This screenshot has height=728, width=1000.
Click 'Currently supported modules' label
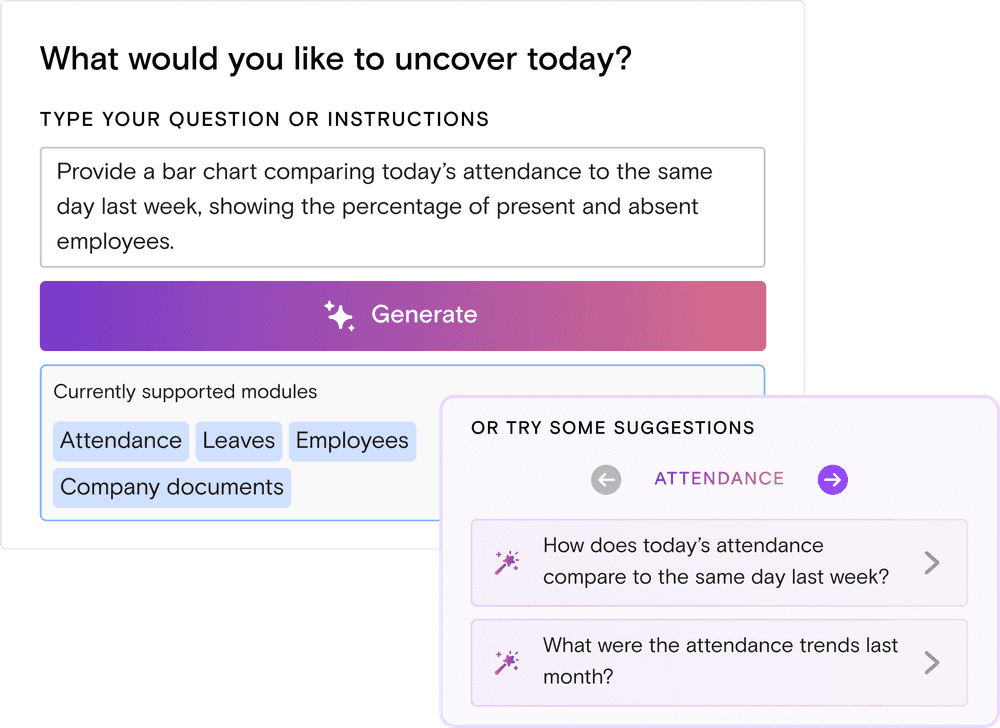(185, 391)
